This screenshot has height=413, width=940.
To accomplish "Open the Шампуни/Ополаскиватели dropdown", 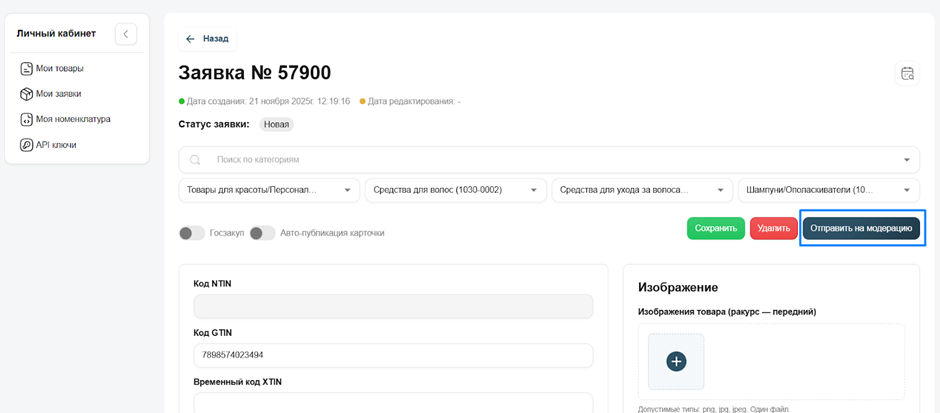I will coord(827,190).
